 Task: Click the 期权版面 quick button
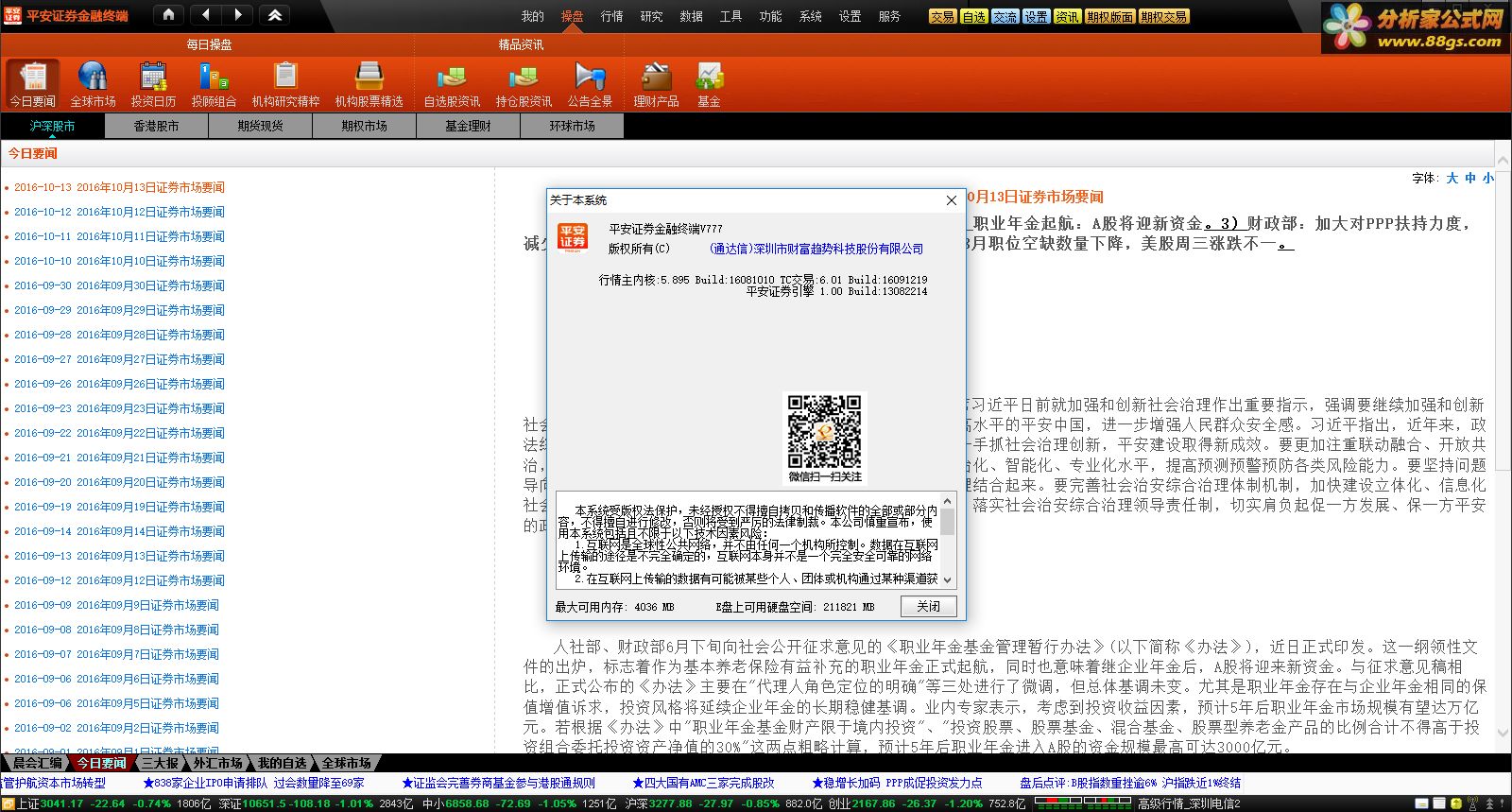click(x=1109, y=17)
